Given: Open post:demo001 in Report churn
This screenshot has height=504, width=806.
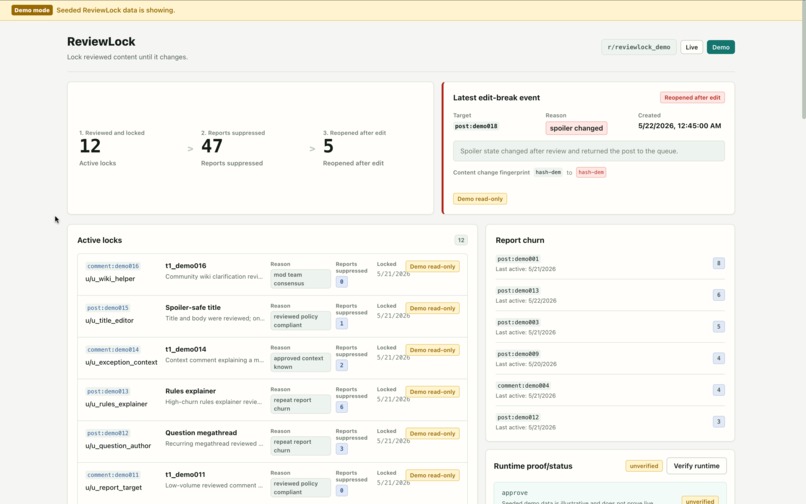Looking at the screenshot, I should [x=518, y=259].
